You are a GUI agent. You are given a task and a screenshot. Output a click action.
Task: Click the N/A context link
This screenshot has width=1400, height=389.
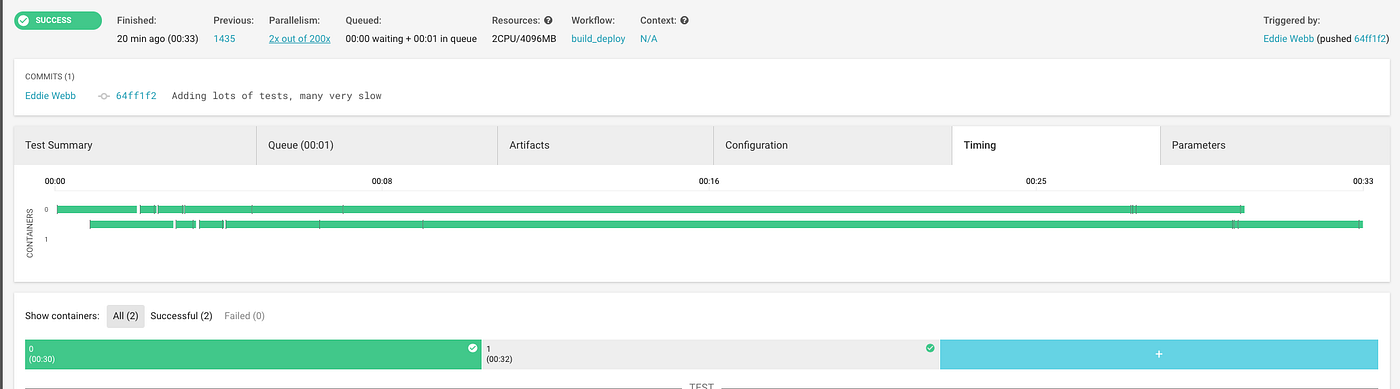[648, 38]
